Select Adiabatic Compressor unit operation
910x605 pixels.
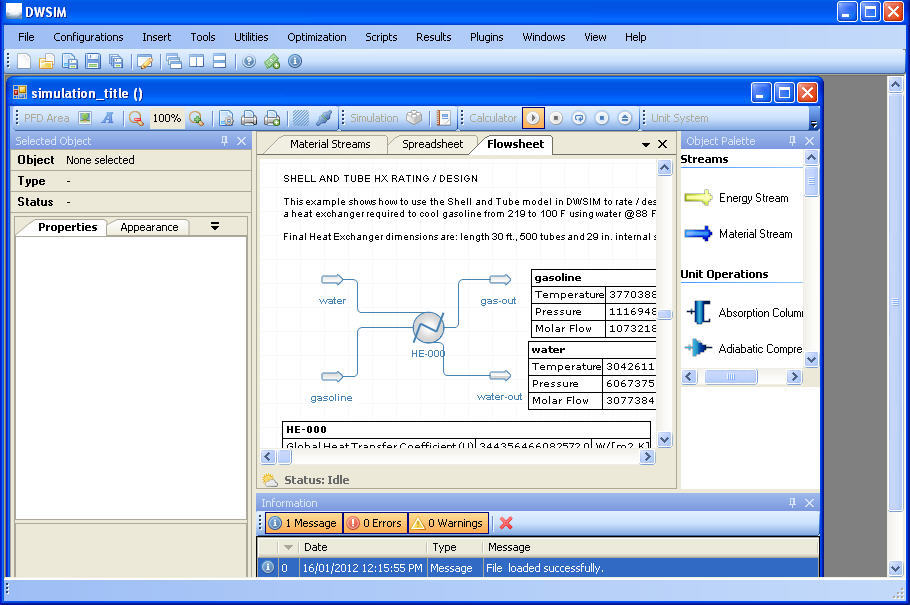tap(745, 348)
